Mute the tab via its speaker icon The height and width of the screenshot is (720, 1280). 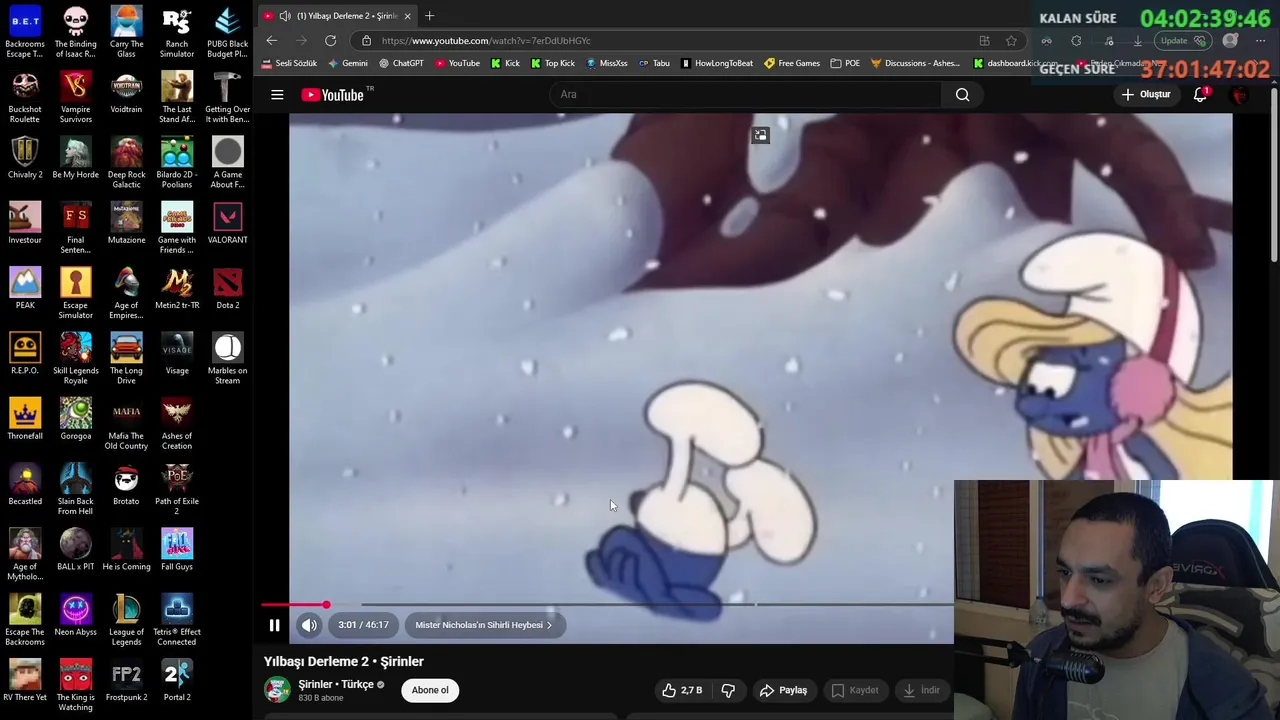pyautogui.click(x=285, y=16)
